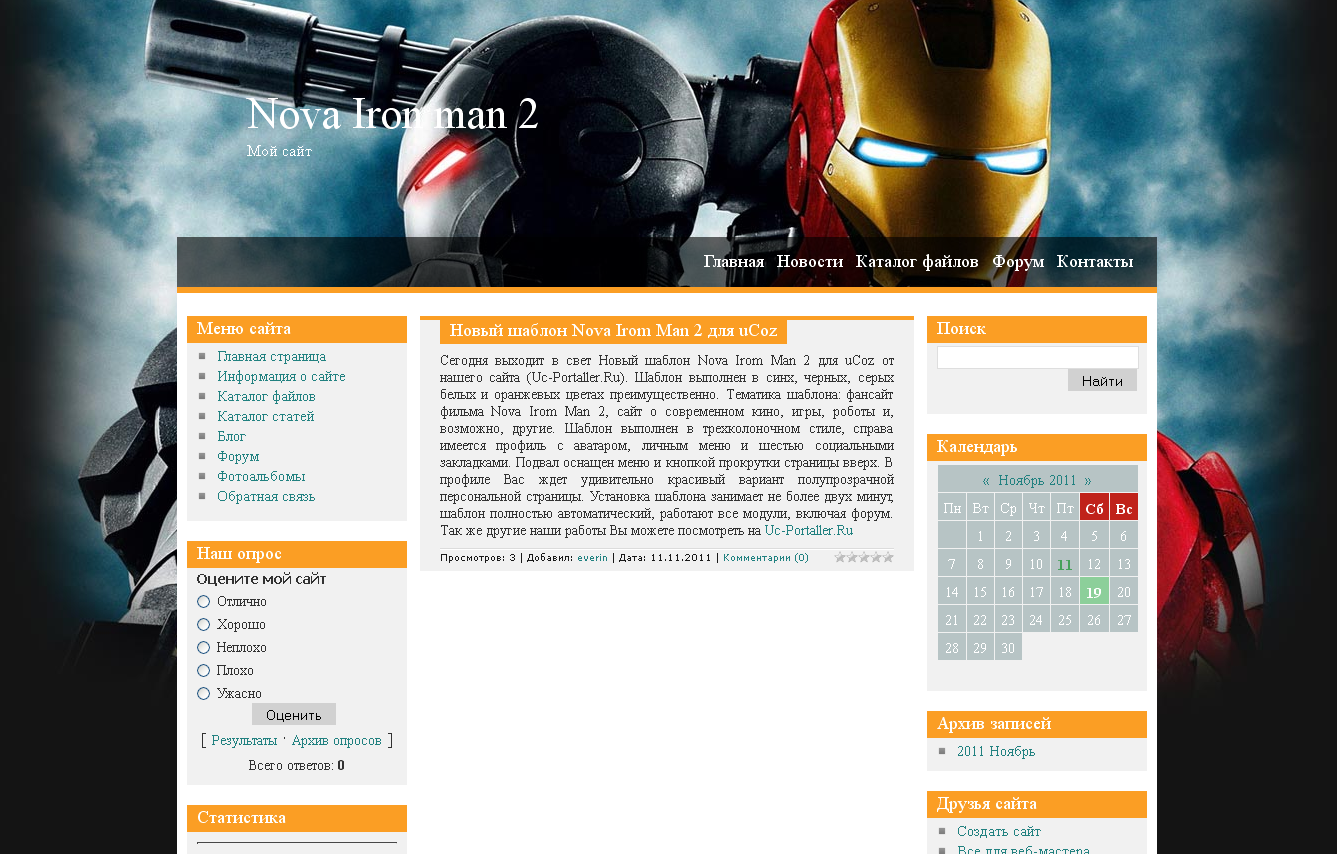Select the Неплохо poll option
Screen dimensions: 1337x854
pyautogui.click(x=204, y=648)
